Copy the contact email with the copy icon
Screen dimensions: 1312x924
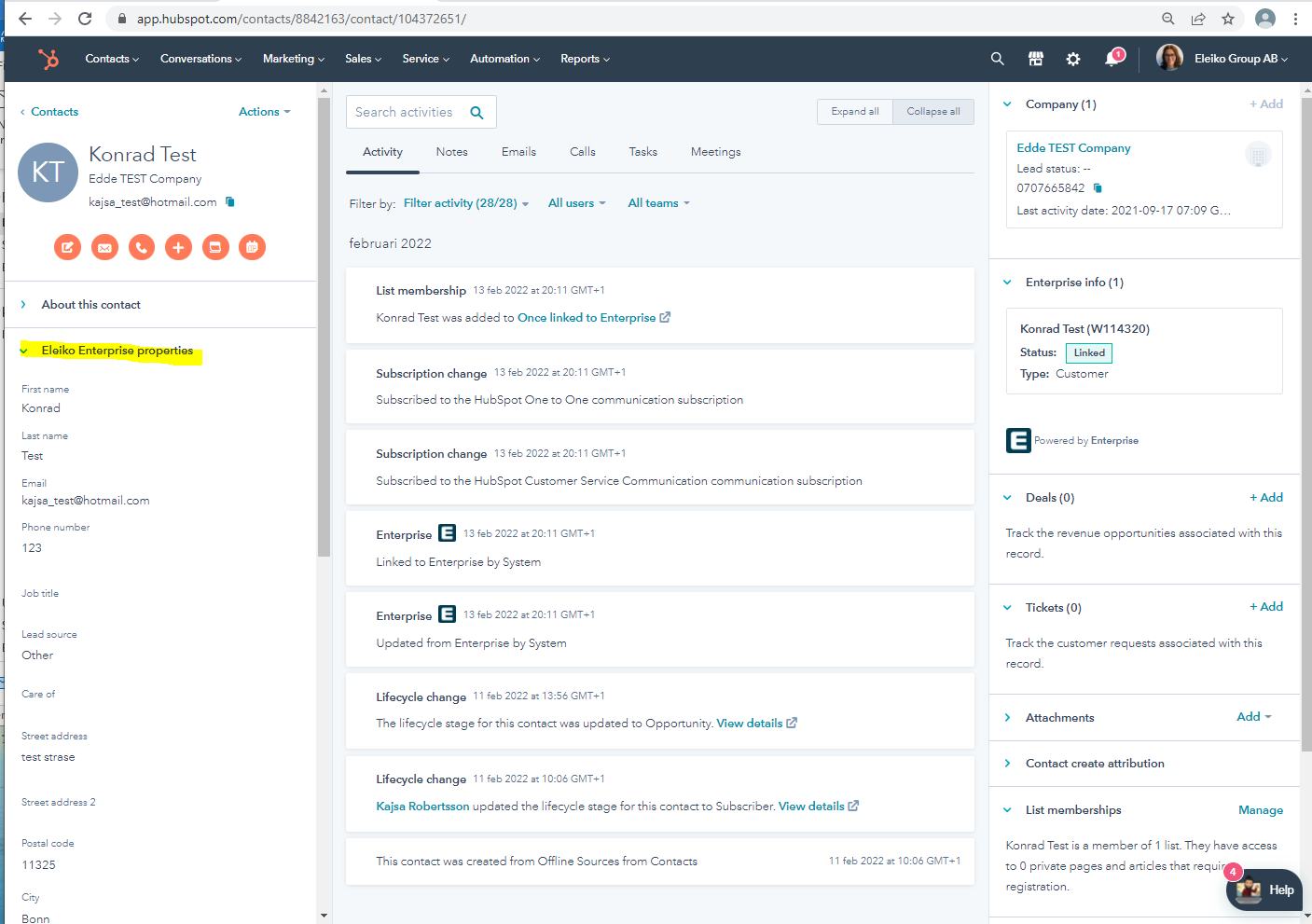click(230, 201)
